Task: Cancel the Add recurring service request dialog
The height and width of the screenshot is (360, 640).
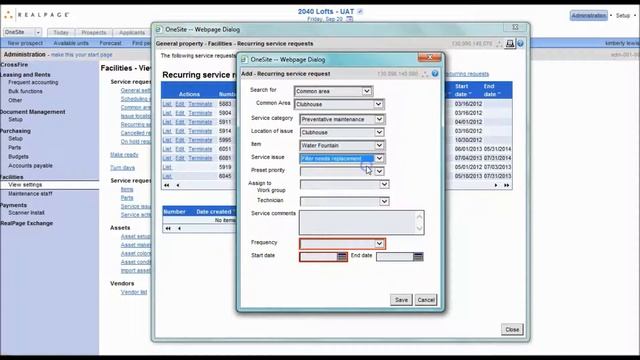Action: (x=426, y=300)
